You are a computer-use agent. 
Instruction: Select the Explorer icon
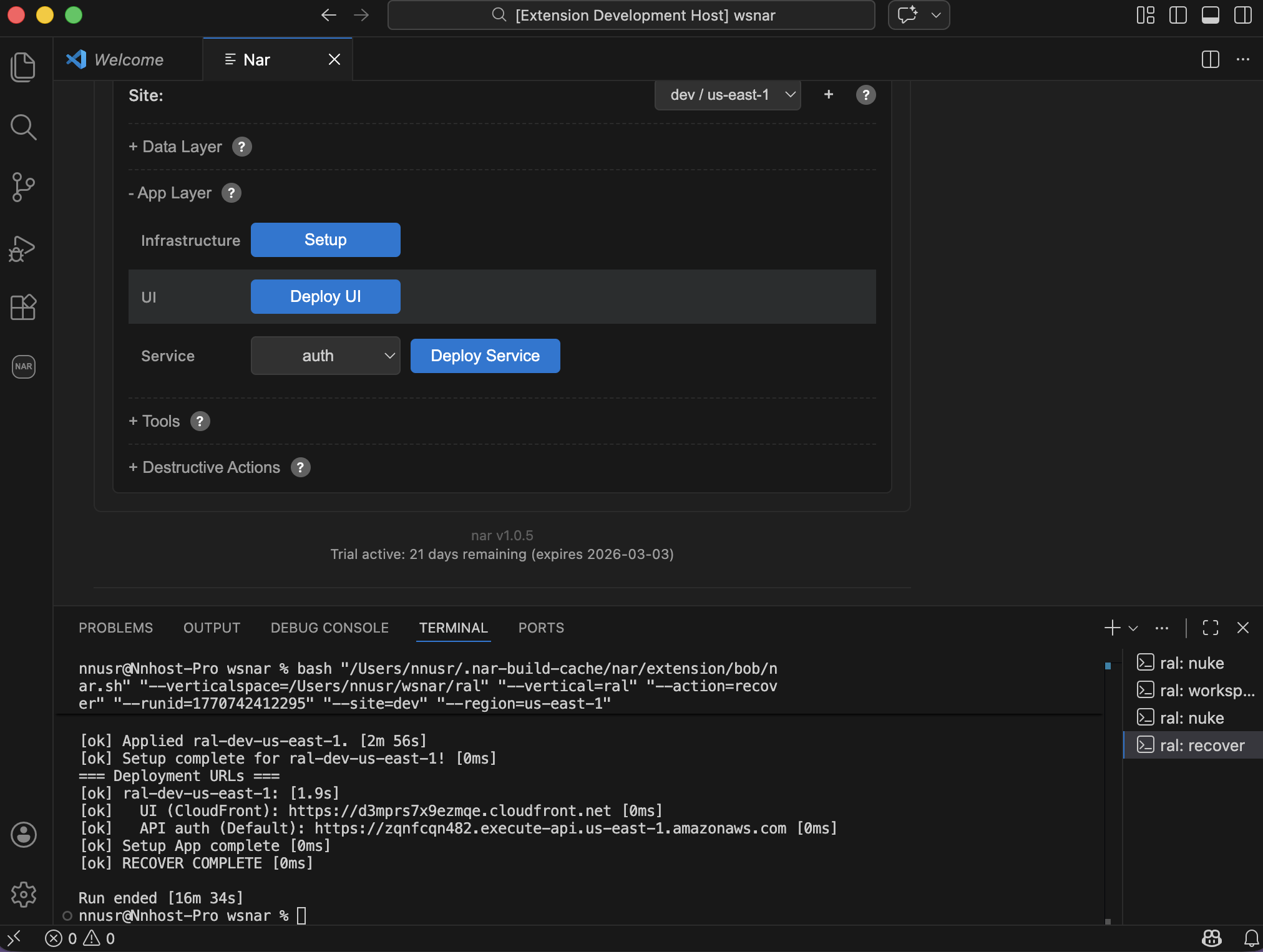[24, 67]
